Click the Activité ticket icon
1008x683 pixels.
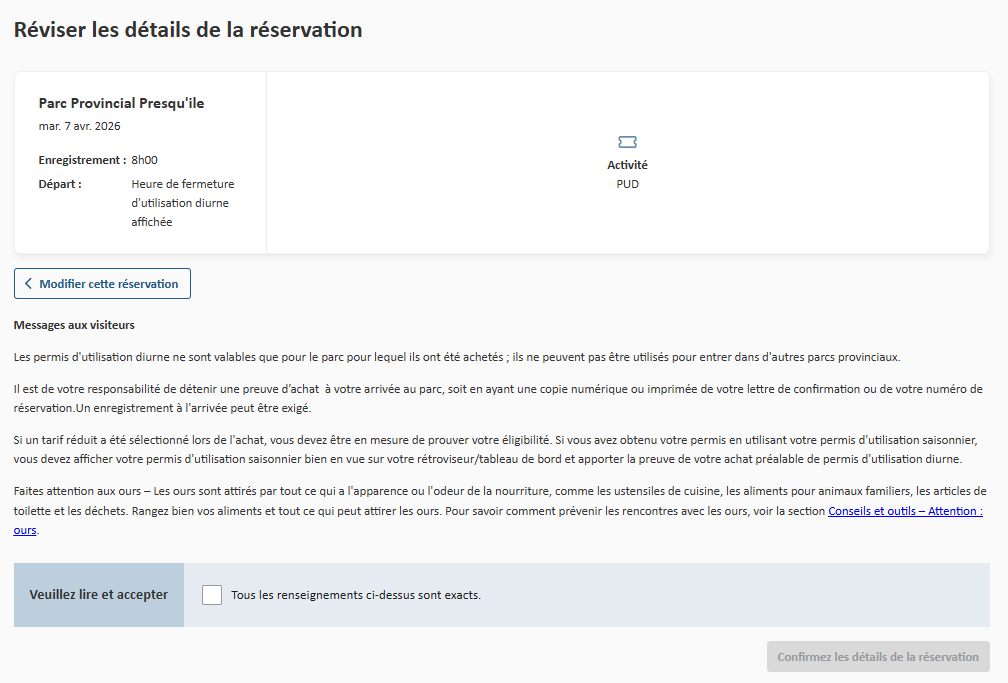click(x=627, y=143)
